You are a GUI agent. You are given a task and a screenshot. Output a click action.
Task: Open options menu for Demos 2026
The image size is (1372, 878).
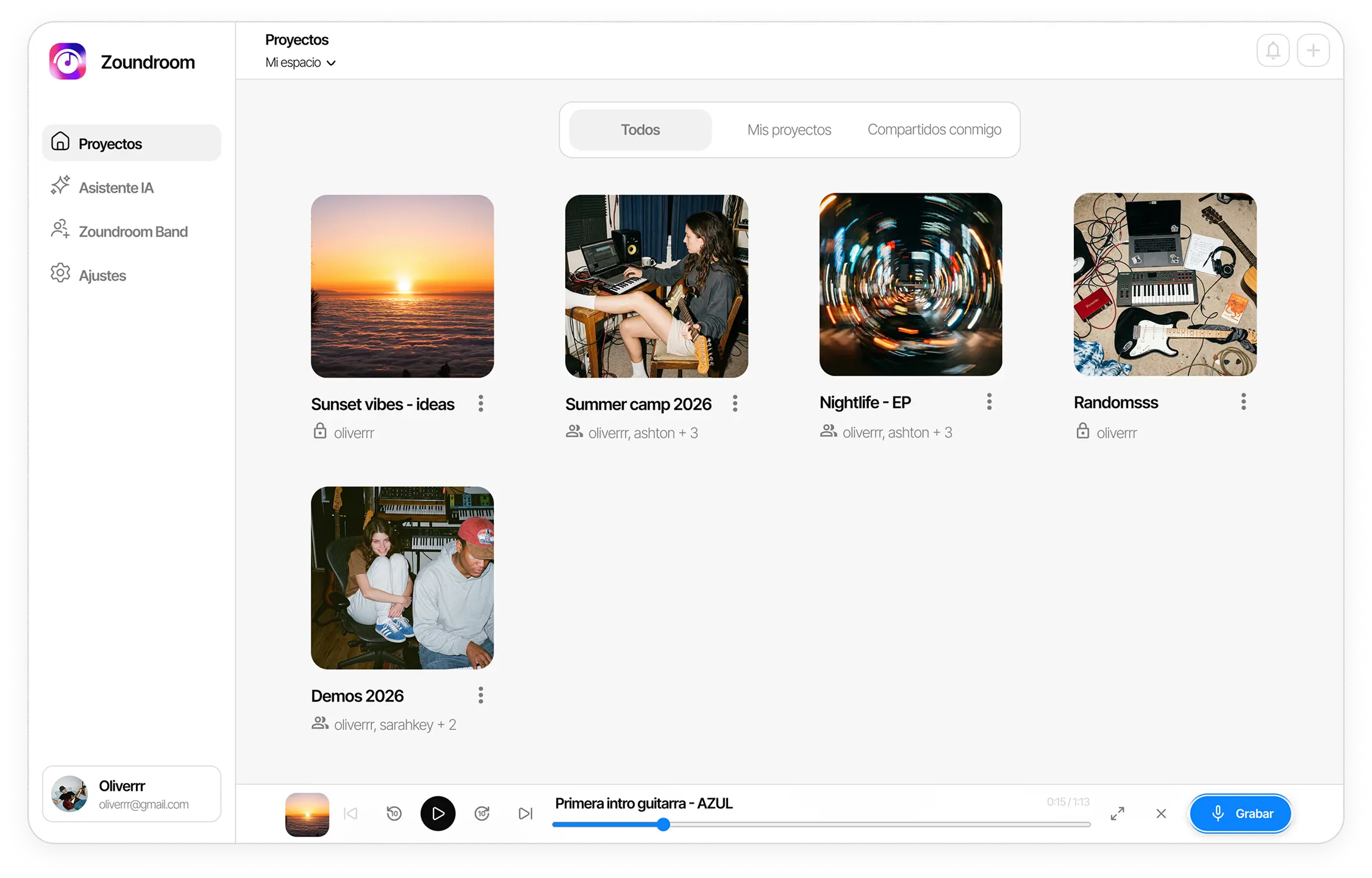coord(481,694)
